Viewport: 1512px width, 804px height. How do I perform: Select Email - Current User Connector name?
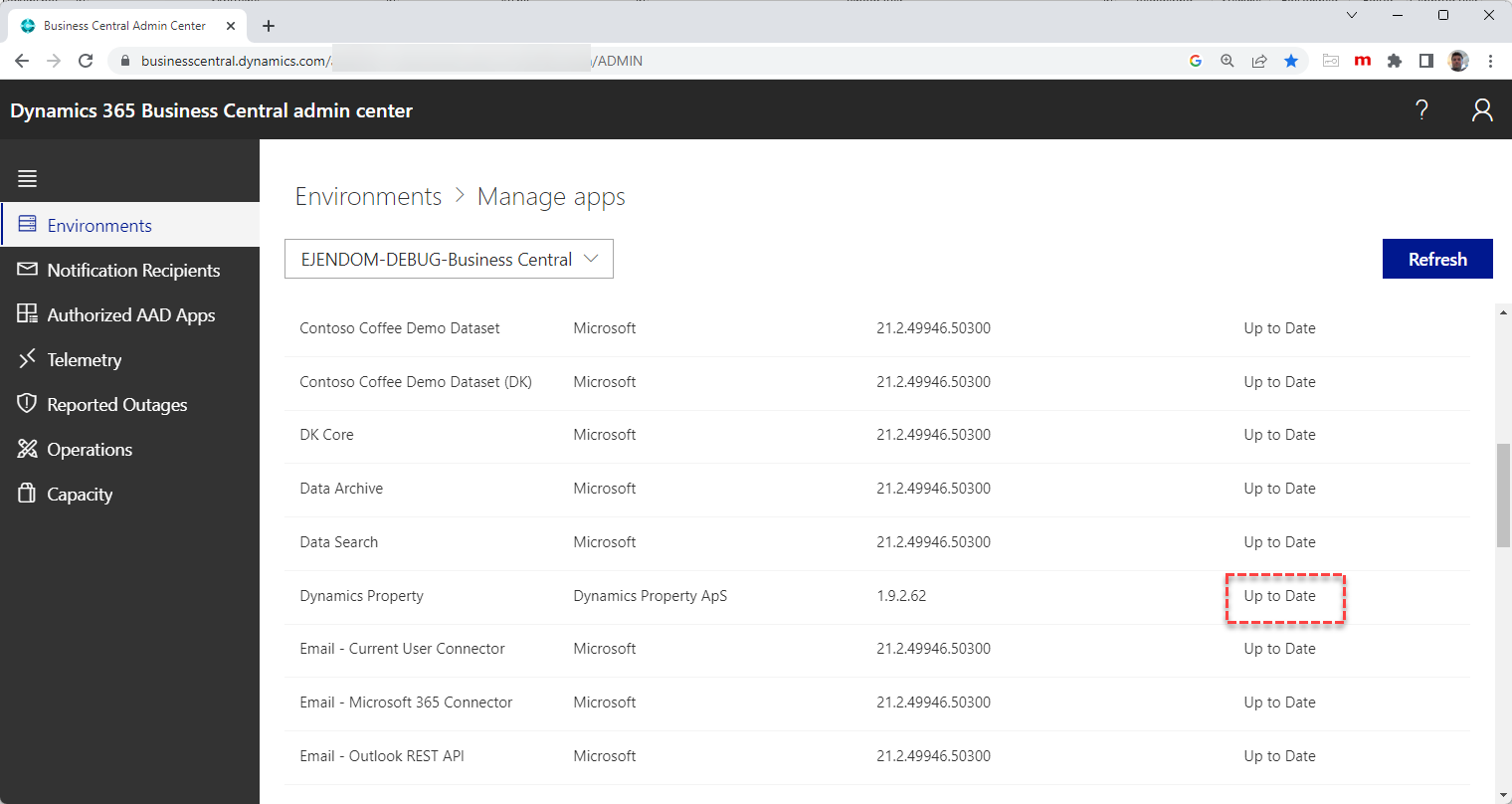pos(402,649)
